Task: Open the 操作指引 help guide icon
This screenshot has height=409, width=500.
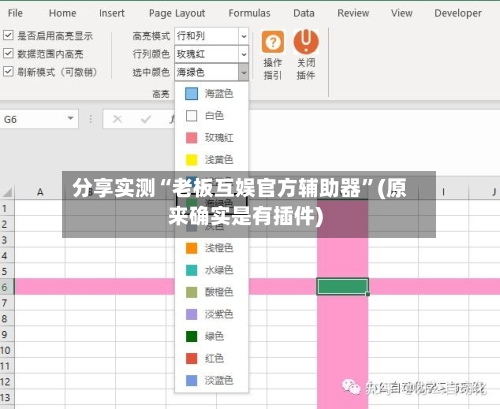Action: pyautogui.click(x=273, y=42)
